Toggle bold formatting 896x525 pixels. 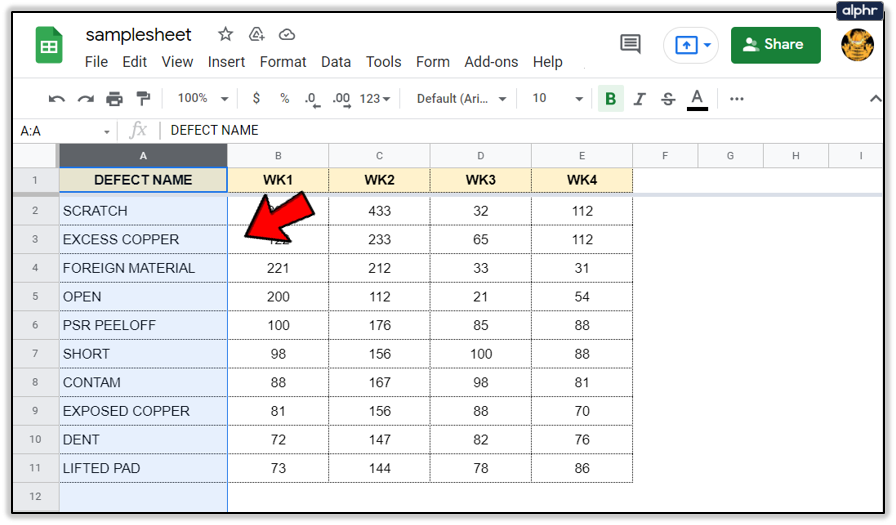[x=609, y=99]
